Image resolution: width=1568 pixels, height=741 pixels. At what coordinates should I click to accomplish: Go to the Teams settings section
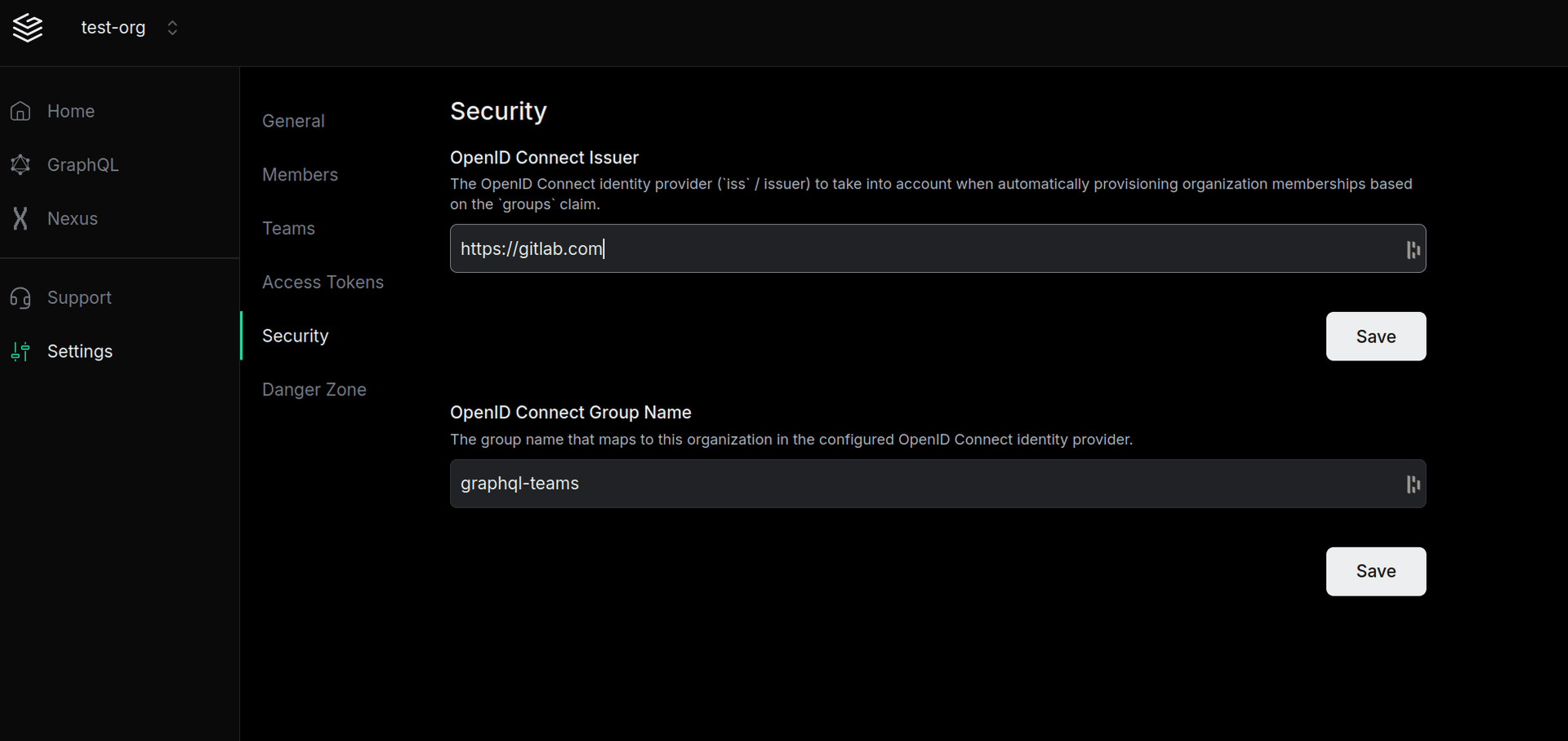[288, 228]
